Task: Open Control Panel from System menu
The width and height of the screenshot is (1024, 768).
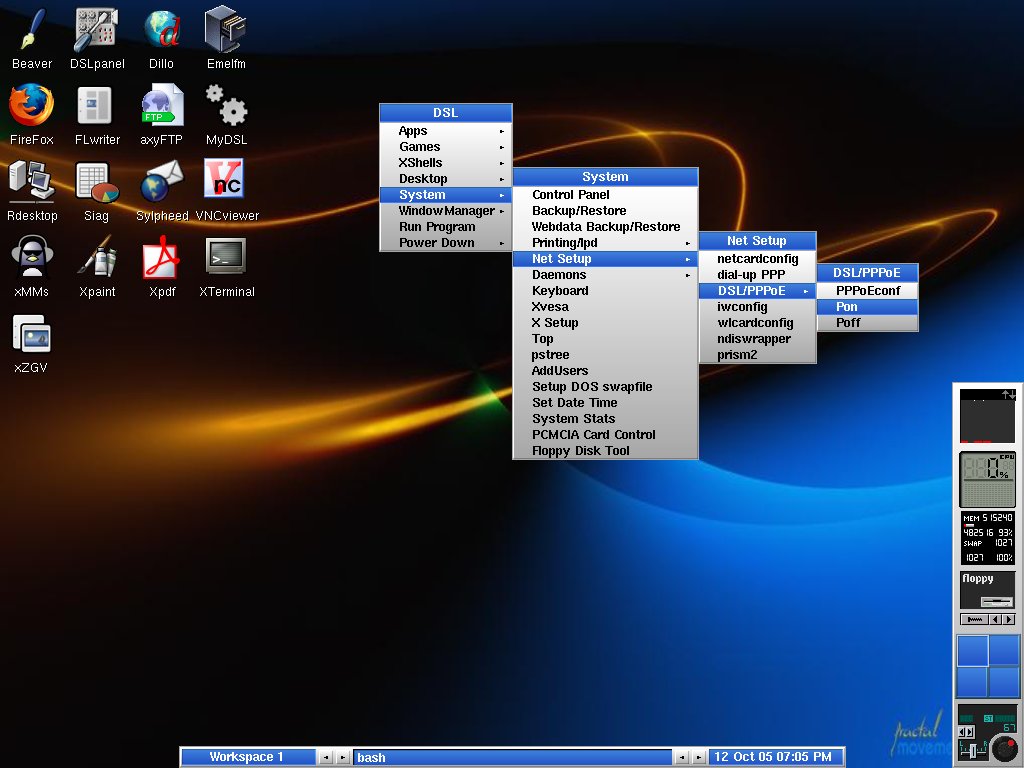Action: click(x=605, y=195)
